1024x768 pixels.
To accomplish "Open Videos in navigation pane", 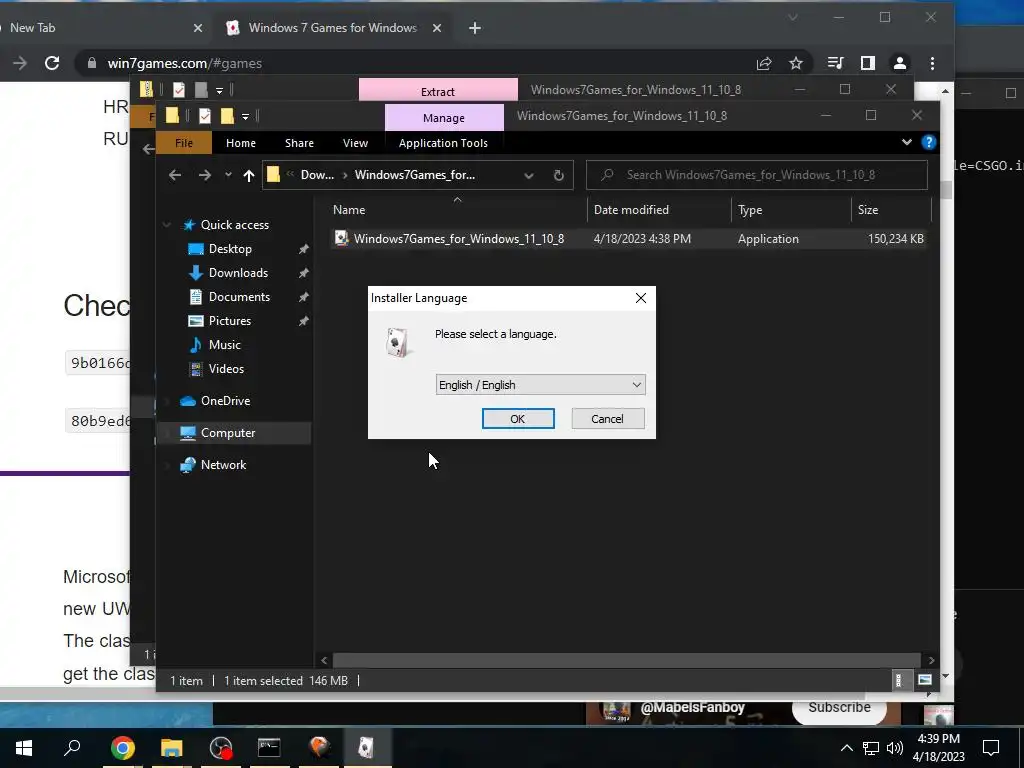I will tap(226, 369).
